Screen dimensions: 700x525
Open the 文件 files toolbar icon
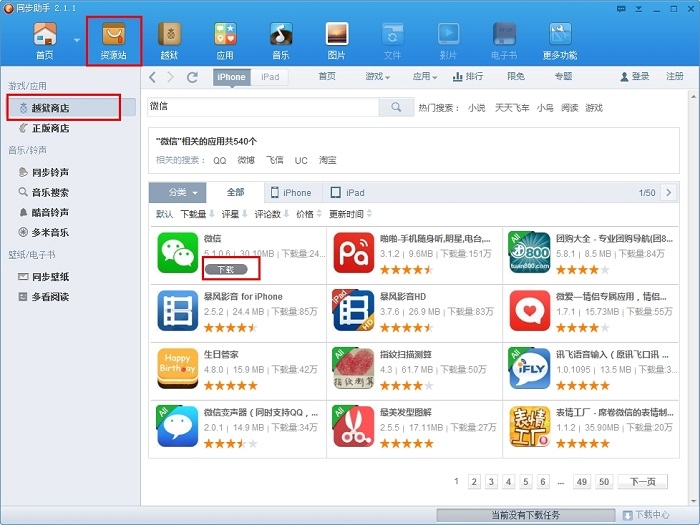pos(392,41)
